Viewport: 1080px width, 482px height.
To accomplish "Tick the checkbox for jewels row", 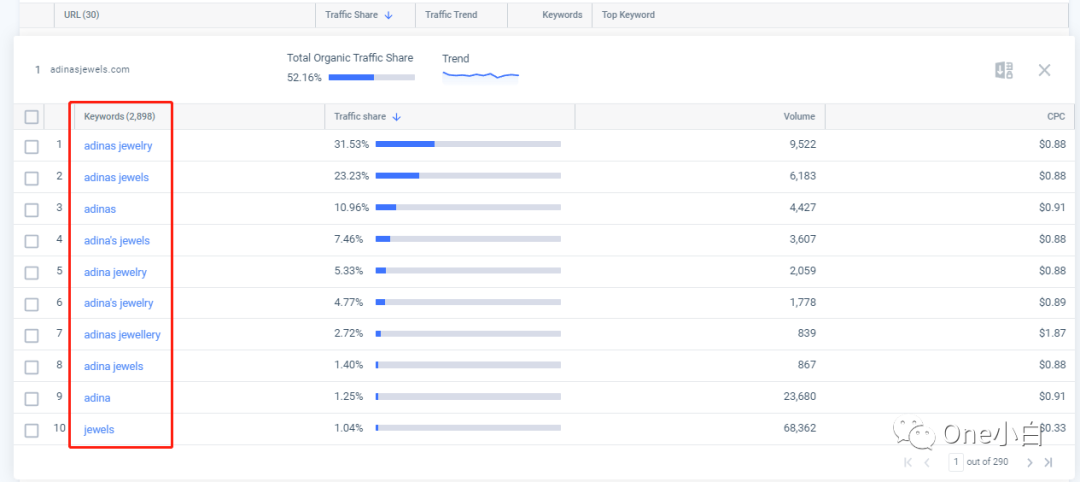I will 32,430.
